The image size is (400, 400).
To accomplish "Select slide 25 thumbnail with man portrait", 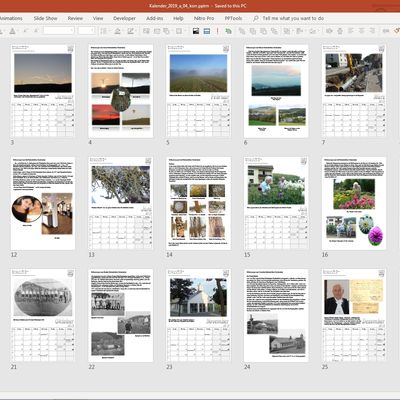I will (x=354, y=315).
